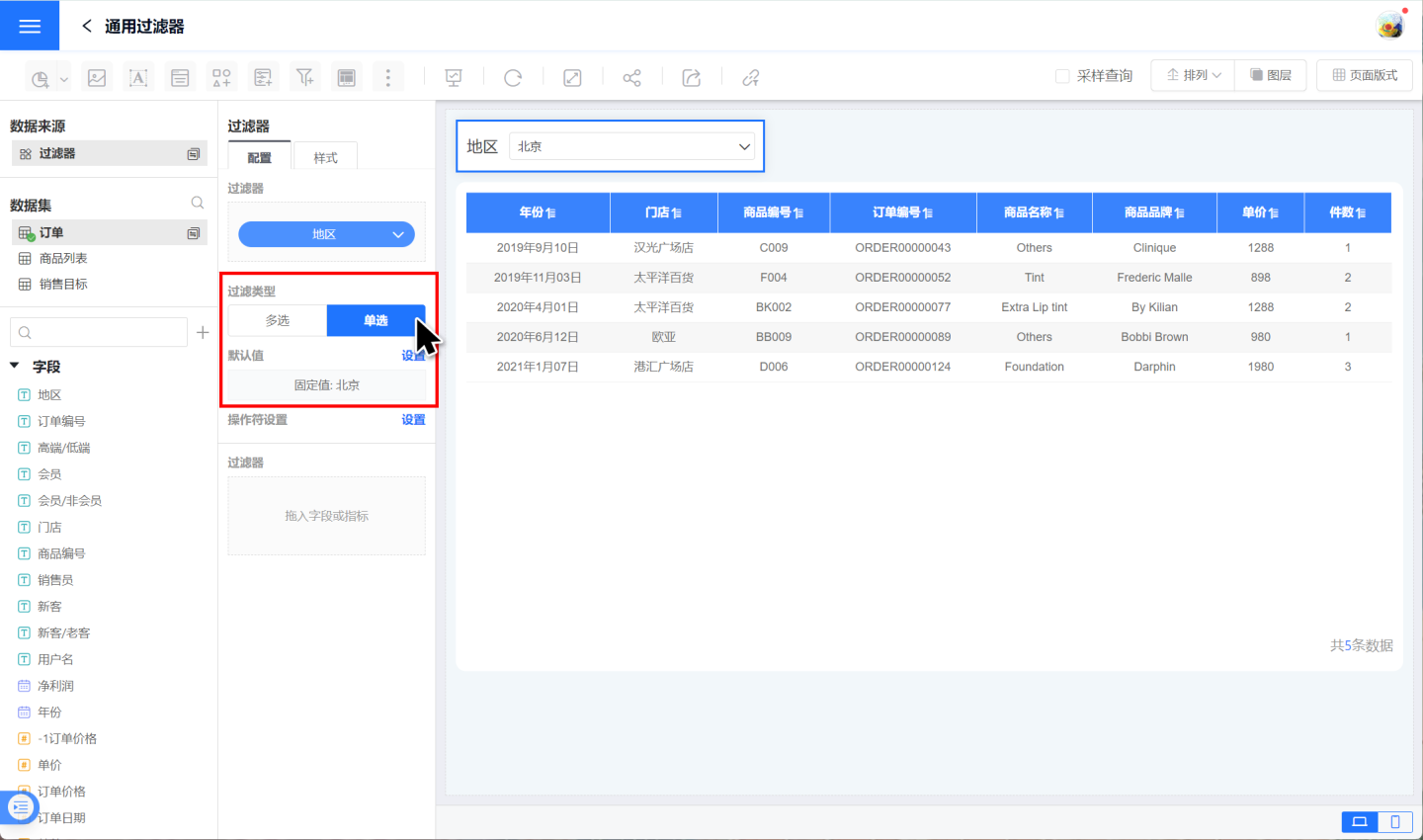Image resolution: width=1423 pixels, height=840 pixels.
Task: Click the share nodes icon
Action: click(631, 78)
